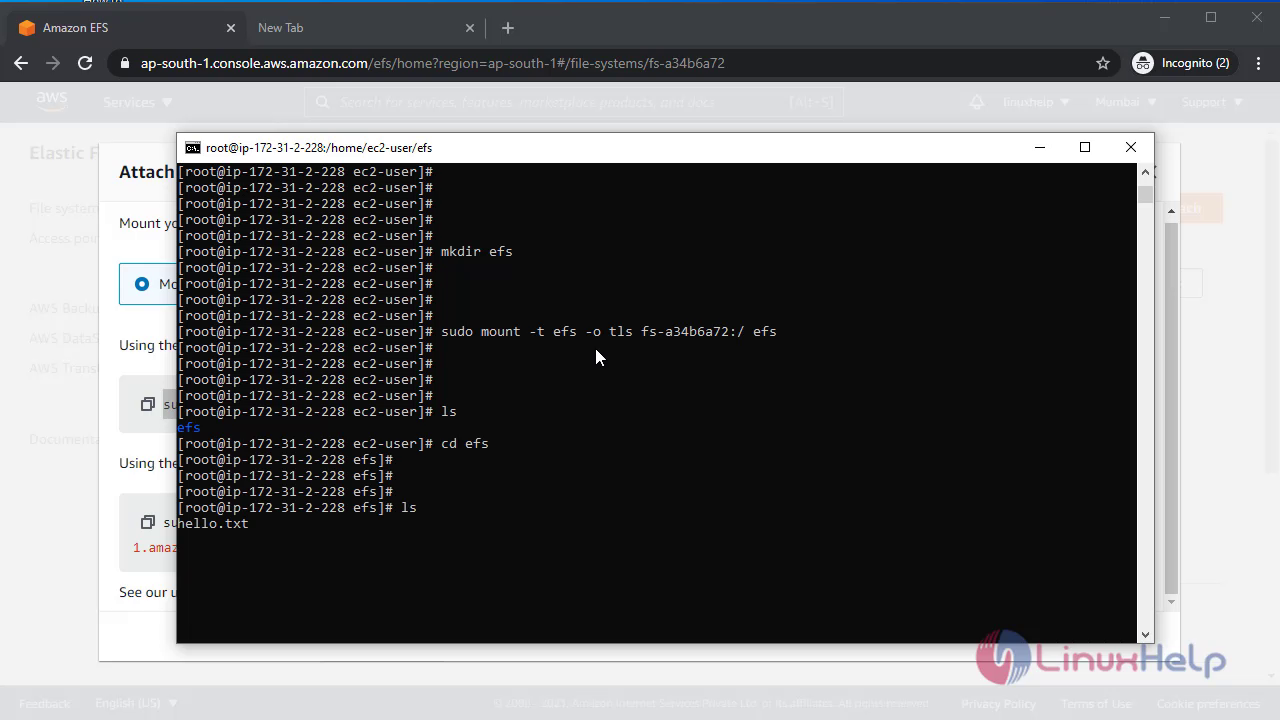This screenshot has height=720, width=1280.
Task: Open the Terms of Use footer link
Action: pos(1096,703)
